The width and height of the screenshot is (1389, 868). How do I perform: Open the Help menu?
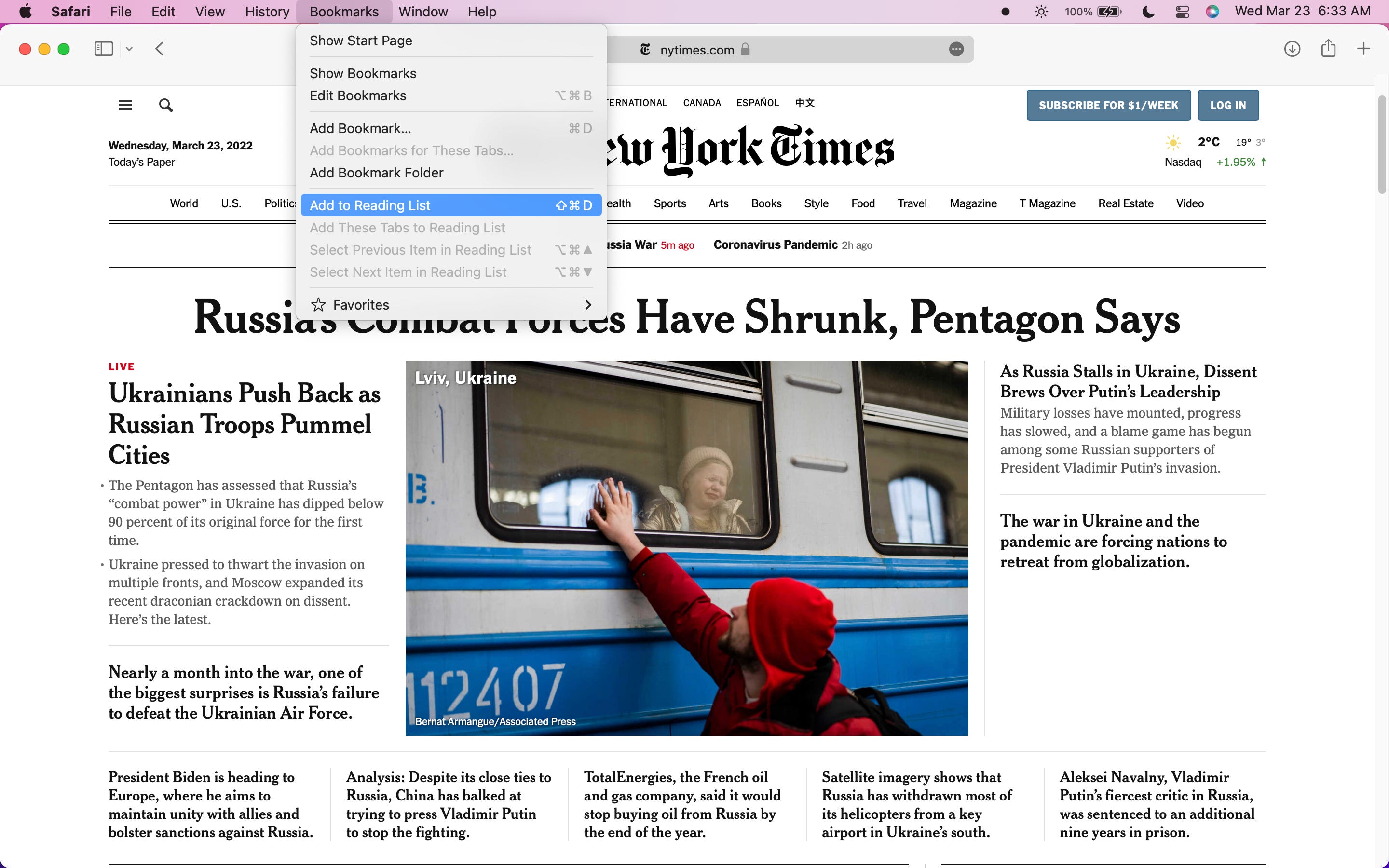481,12
